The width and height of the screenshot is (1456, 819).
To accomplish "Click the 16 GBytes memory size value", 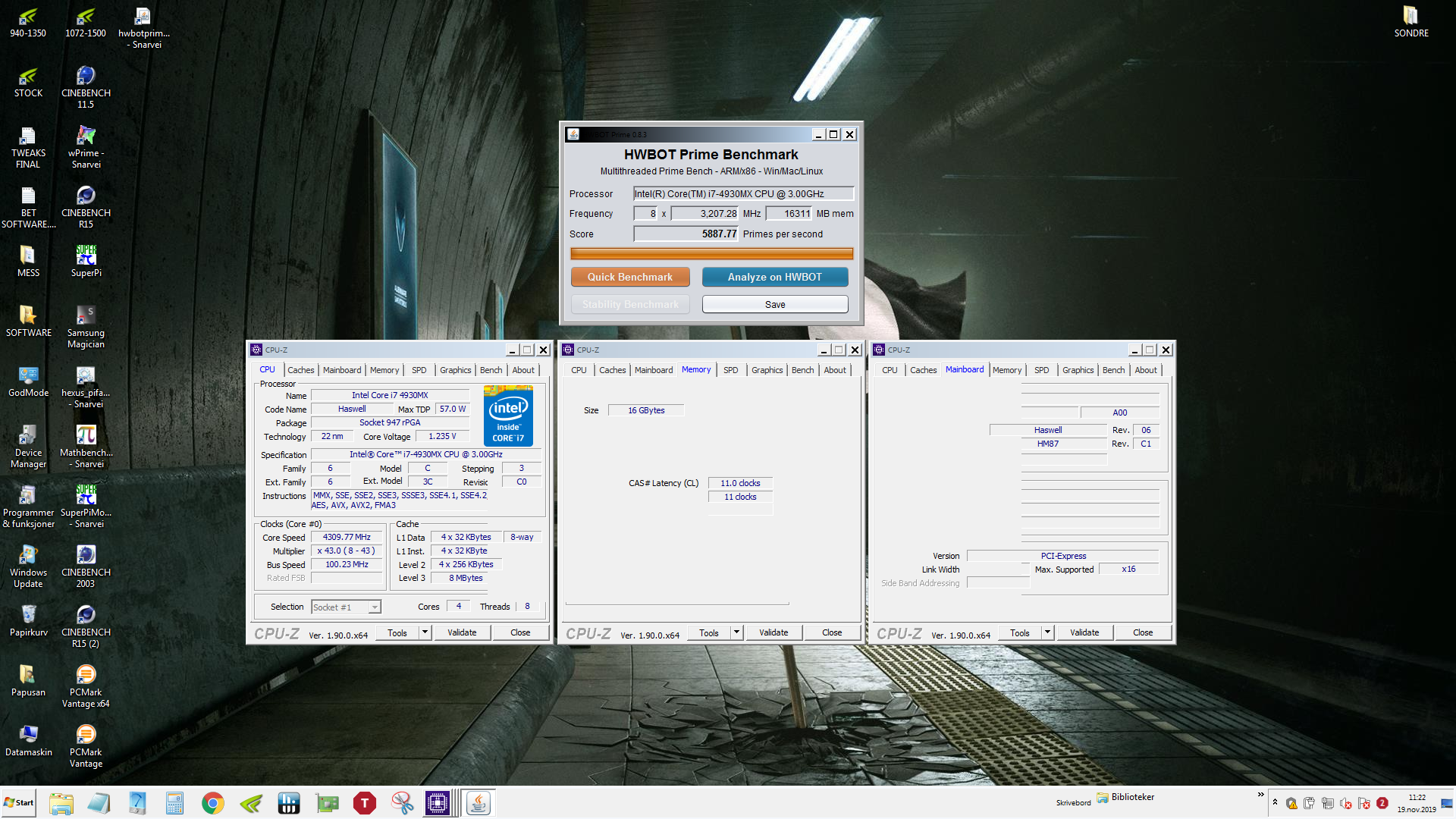I will [646, 410].
